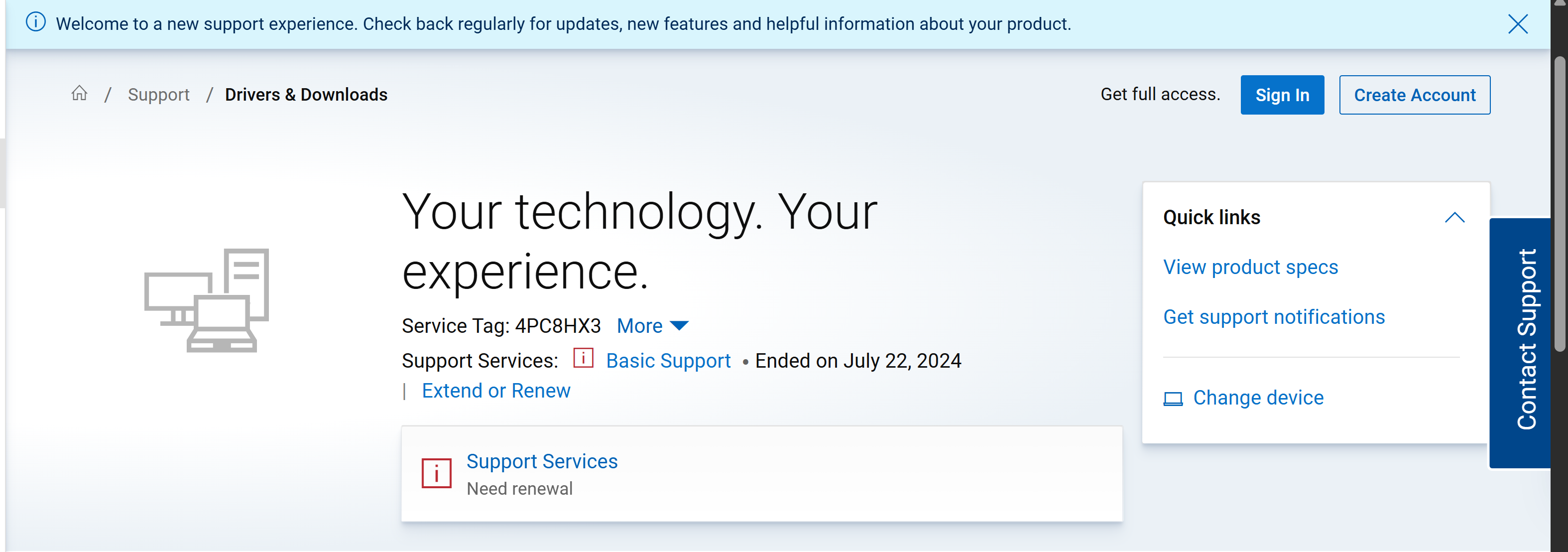Viewport: 1568px width, 552px height.
Task: Click the laptop icon beside Change device
Action: click(x=1172, y=399)
